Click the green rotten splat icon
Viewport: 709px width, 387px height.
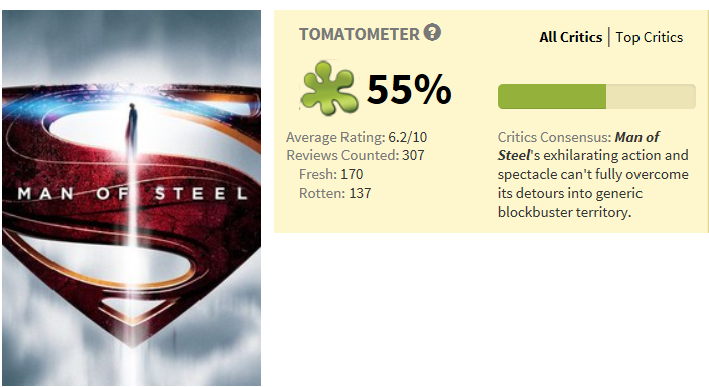pos(329,87)
